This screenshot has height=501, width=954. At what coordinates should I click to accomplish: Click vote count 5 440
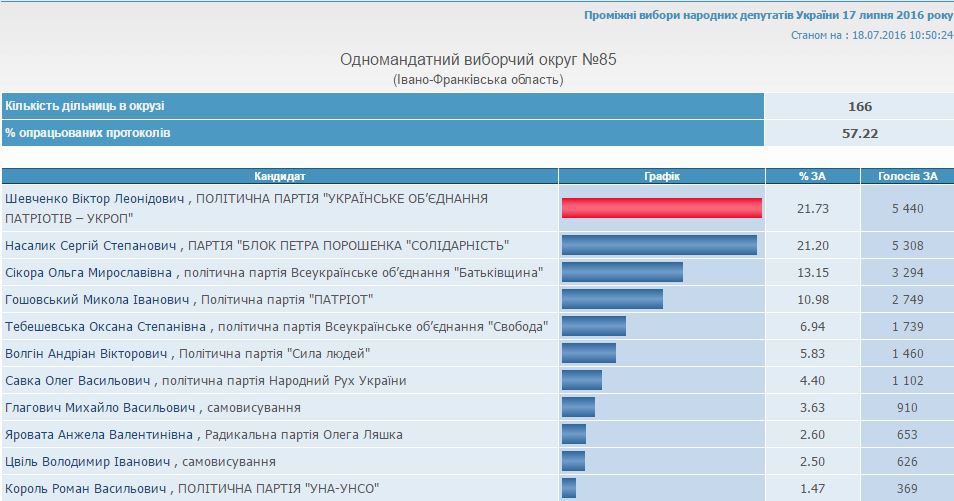tap(907, 208)
